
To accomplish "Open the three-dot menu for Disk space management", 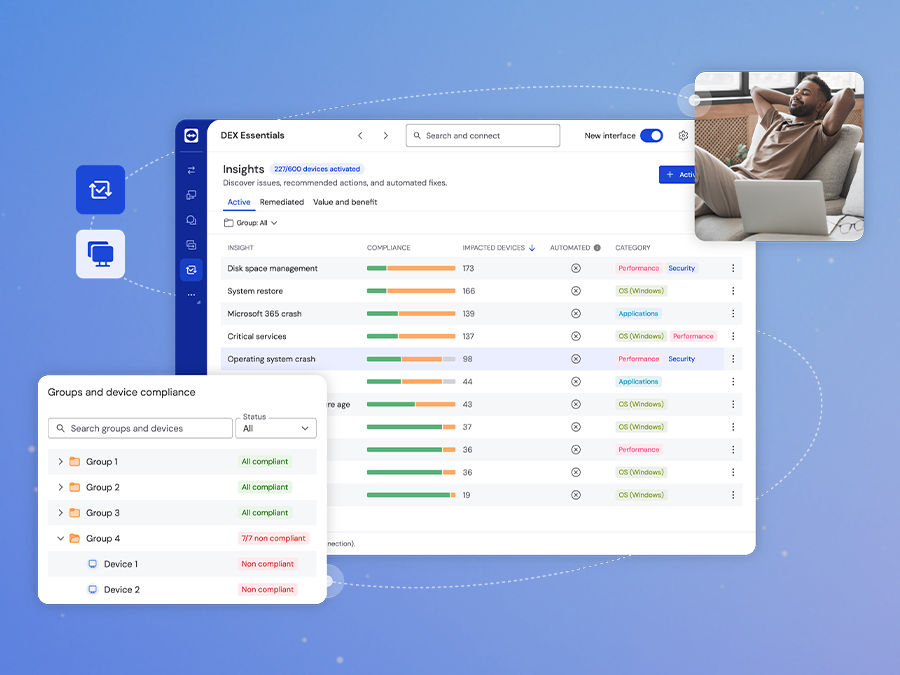I will (x=733, y=268).
